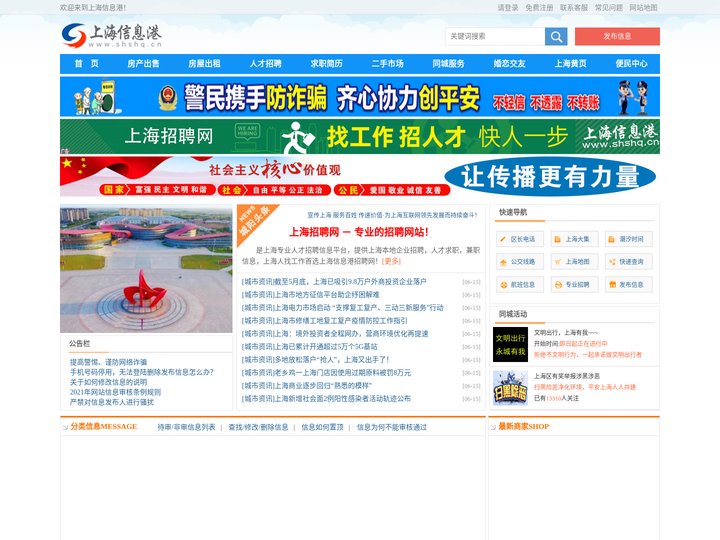Image resolution: width=720 pixels, height=540 pixels.
Task: Click the 社会主义核心价值观 banner
Action: [360, 177]
